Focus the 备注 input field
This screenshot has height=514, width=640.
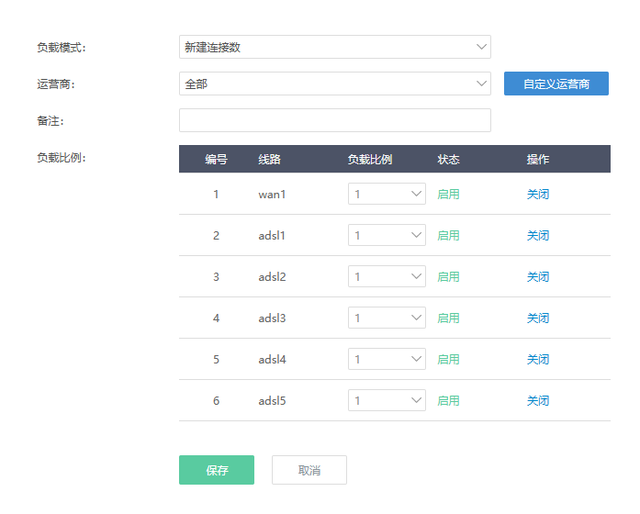click(335, 120)
